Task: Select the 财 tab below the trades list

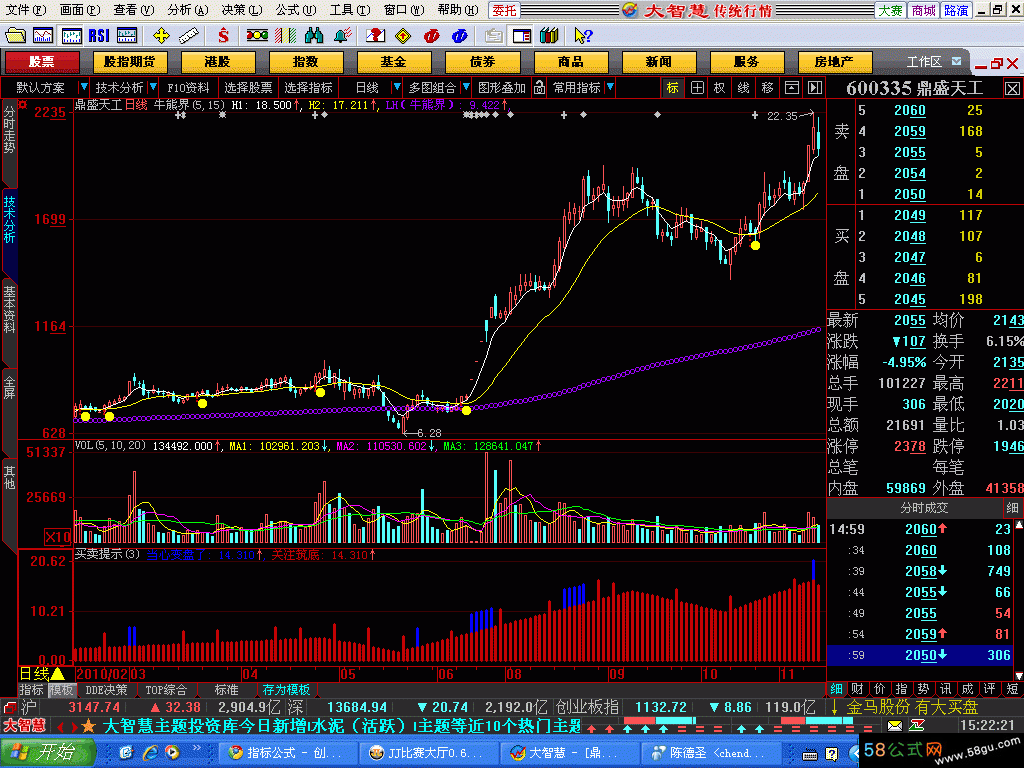Action: [x=857, y=689]
